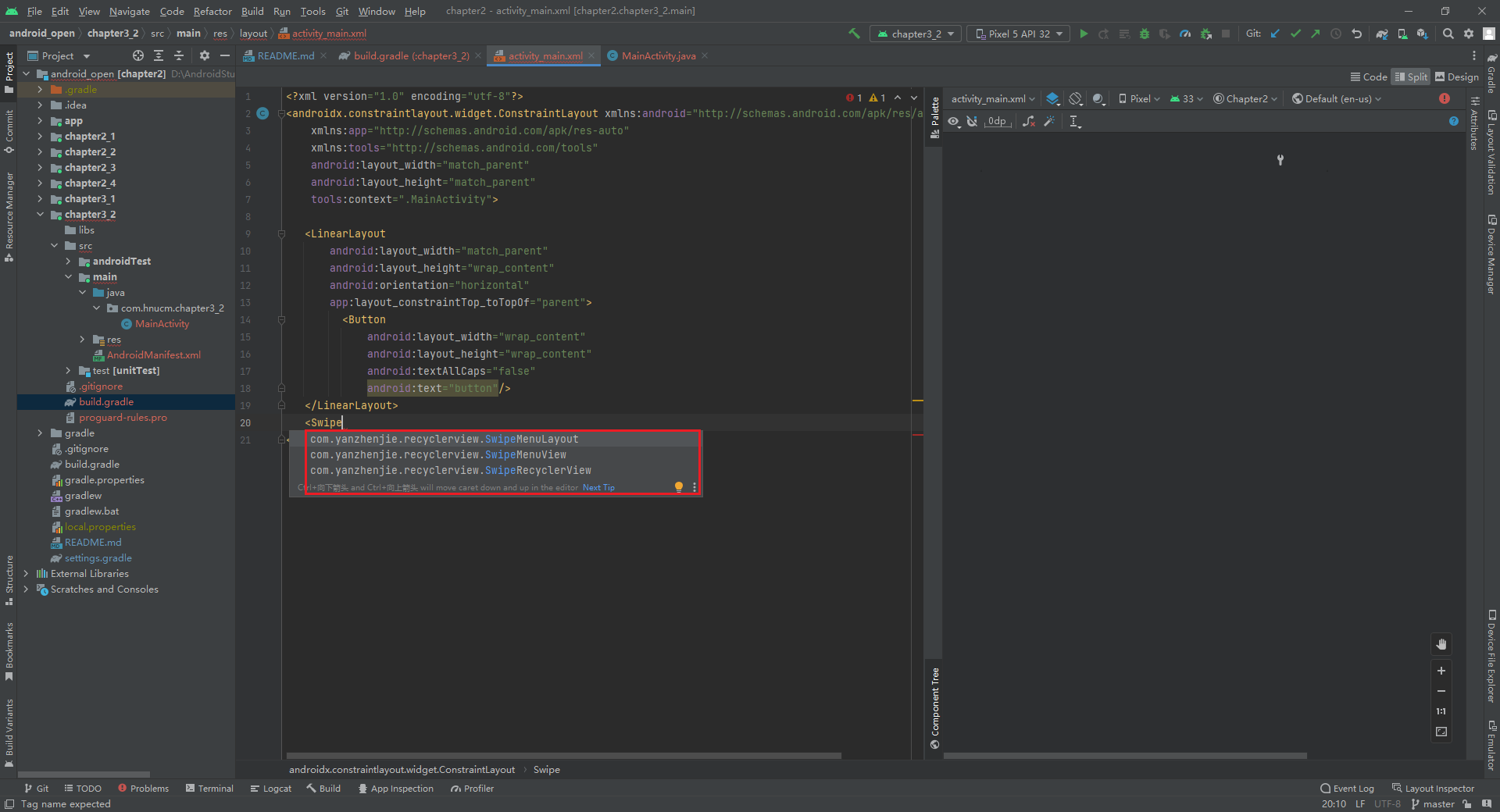Click Infer Constraints magic wand icon
The image size is (1500, 812).
click(1049, 121)
